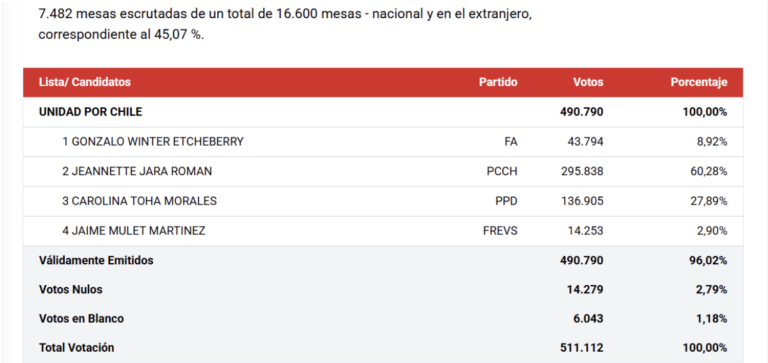This screenshot has width=768, height=363.
Task: Click the Total Votación row
Action: point(383,348)
